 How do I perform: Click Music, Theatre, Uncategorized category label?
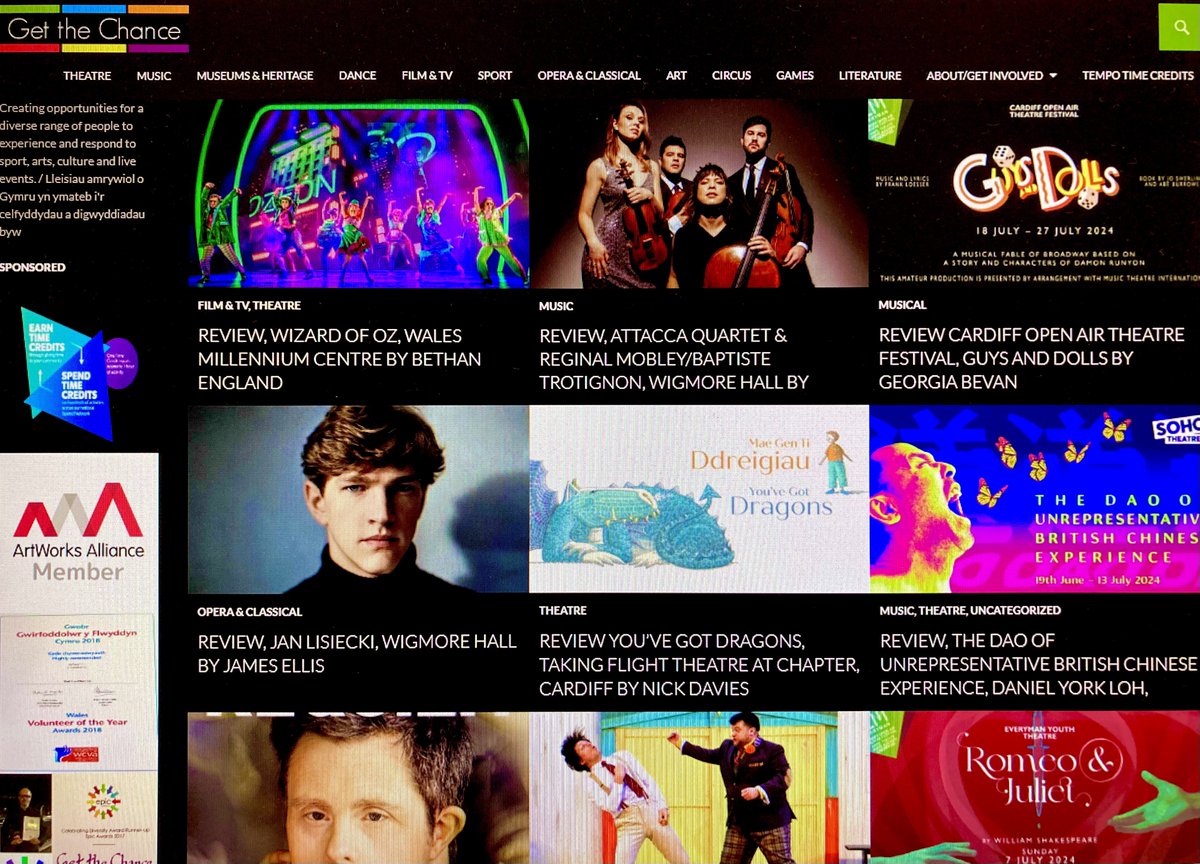coord(970,610)
